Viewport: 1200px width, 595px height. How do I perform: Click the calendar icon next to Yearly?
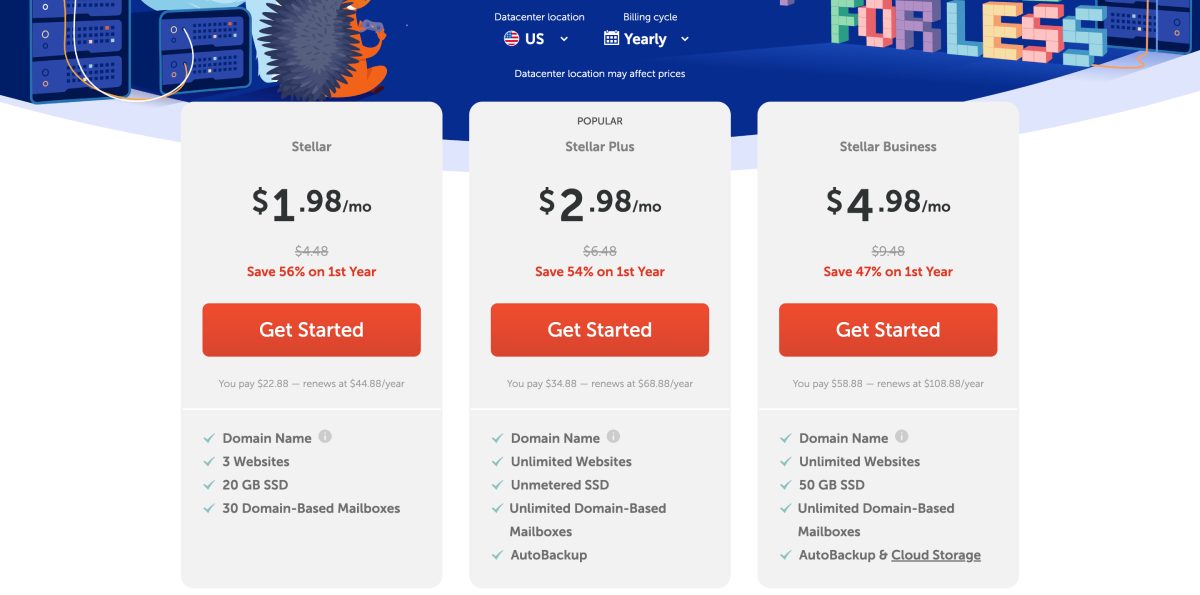(x=611, y=38)
